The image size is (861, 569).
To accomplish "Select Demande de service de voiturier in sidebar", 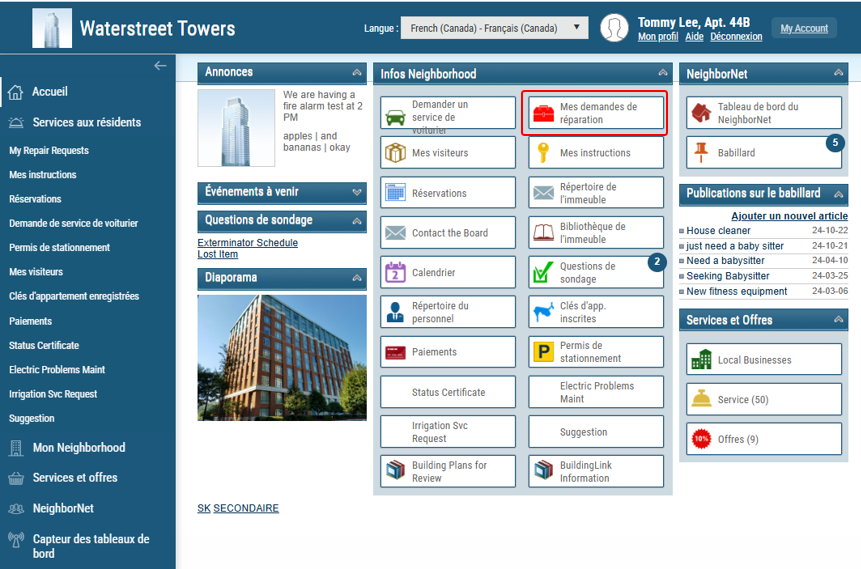I will (73, 223).
